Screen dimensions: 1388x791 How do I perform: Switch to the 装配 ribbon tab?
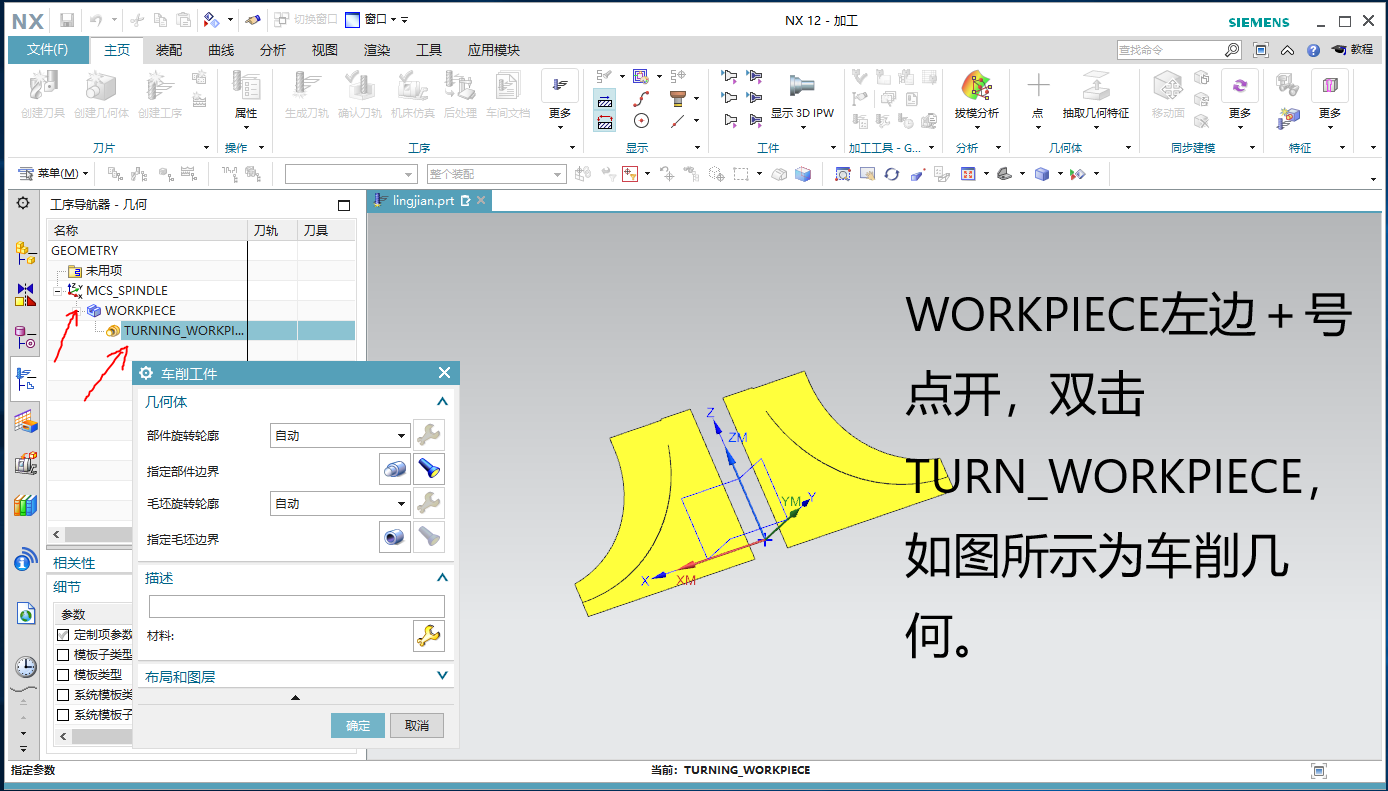169,50
